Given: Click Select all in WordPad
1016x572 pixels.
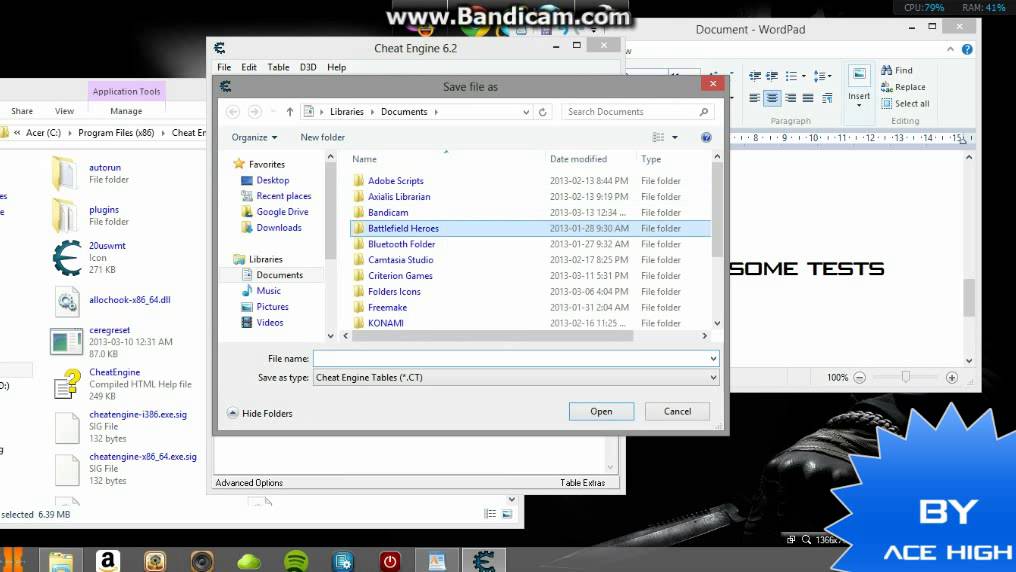Looking at the screenshot, I should click(905, 104).
